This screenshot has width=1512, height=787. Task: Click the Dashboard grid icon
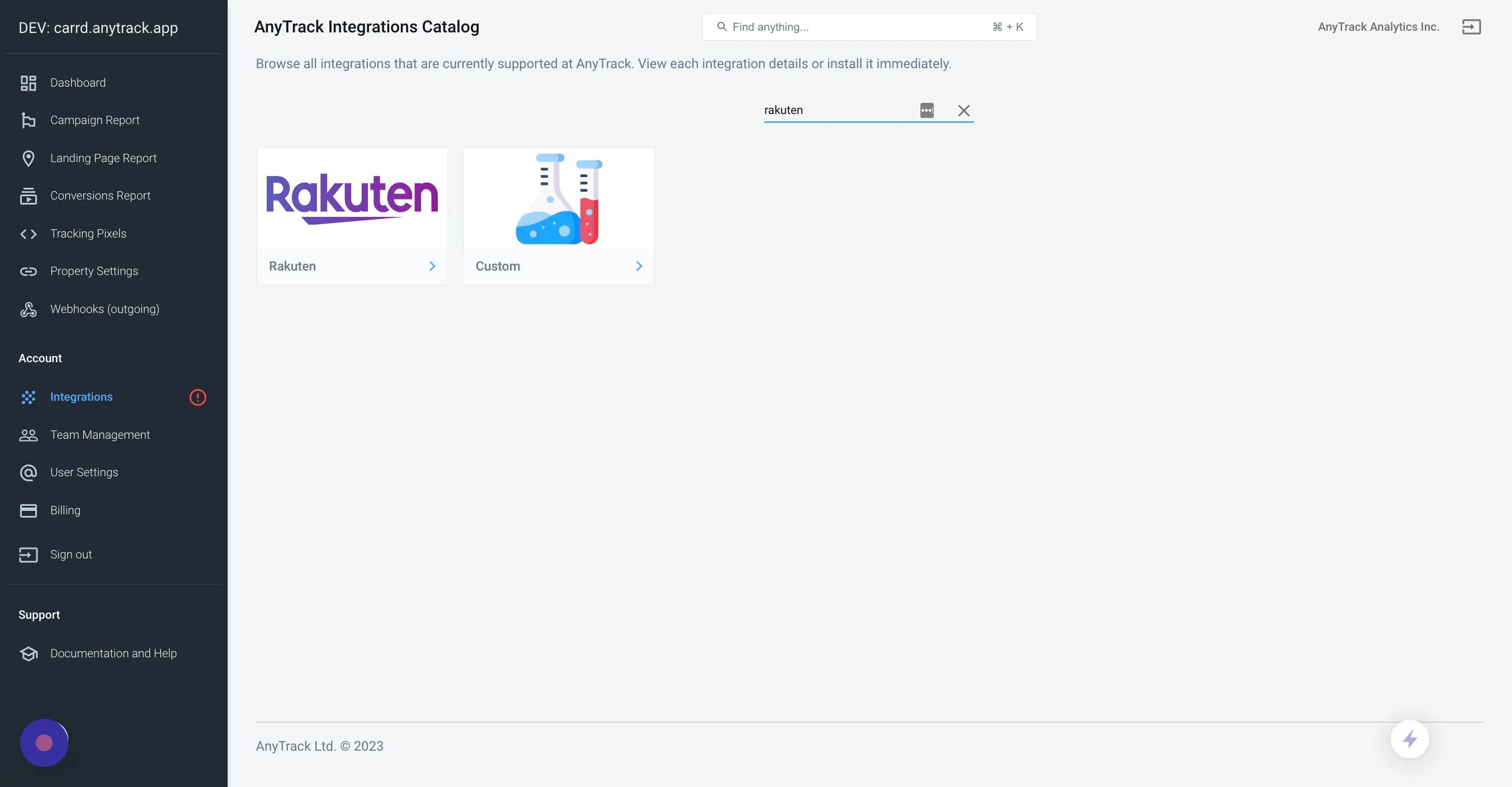[x=28, y=83]
